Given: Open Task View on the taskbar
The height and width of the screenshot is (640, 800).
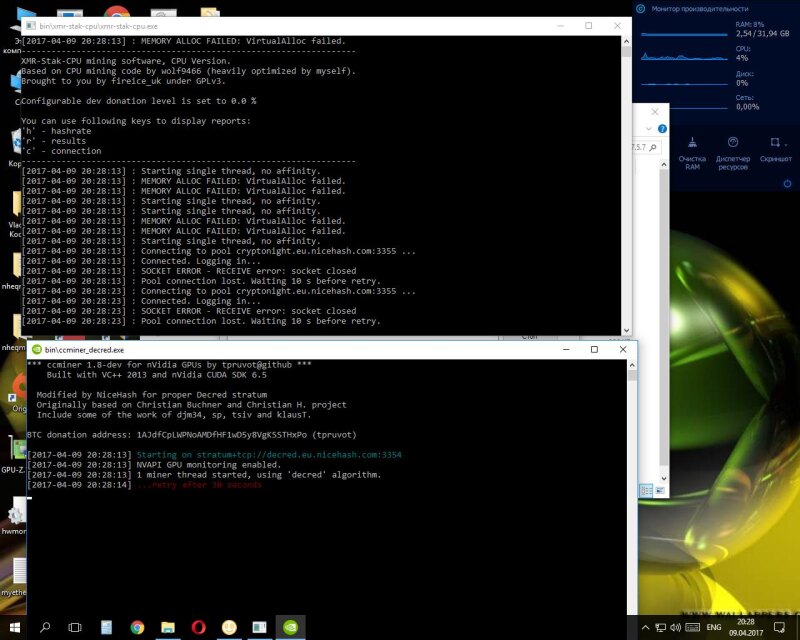Looking at the screenshot, I should 75,627.
